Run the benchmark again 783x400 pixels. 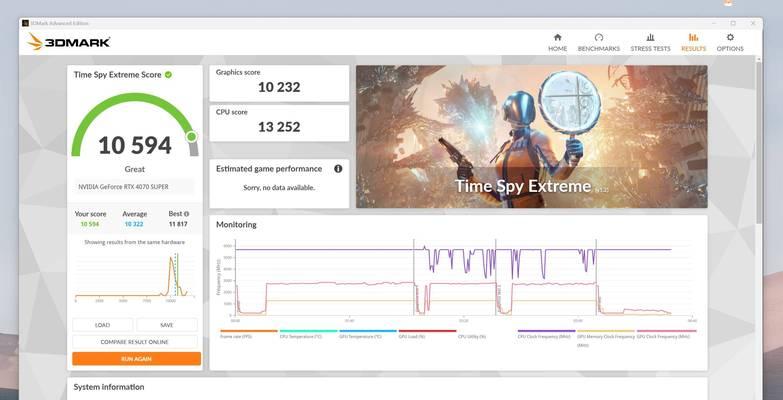pos(136,359)
